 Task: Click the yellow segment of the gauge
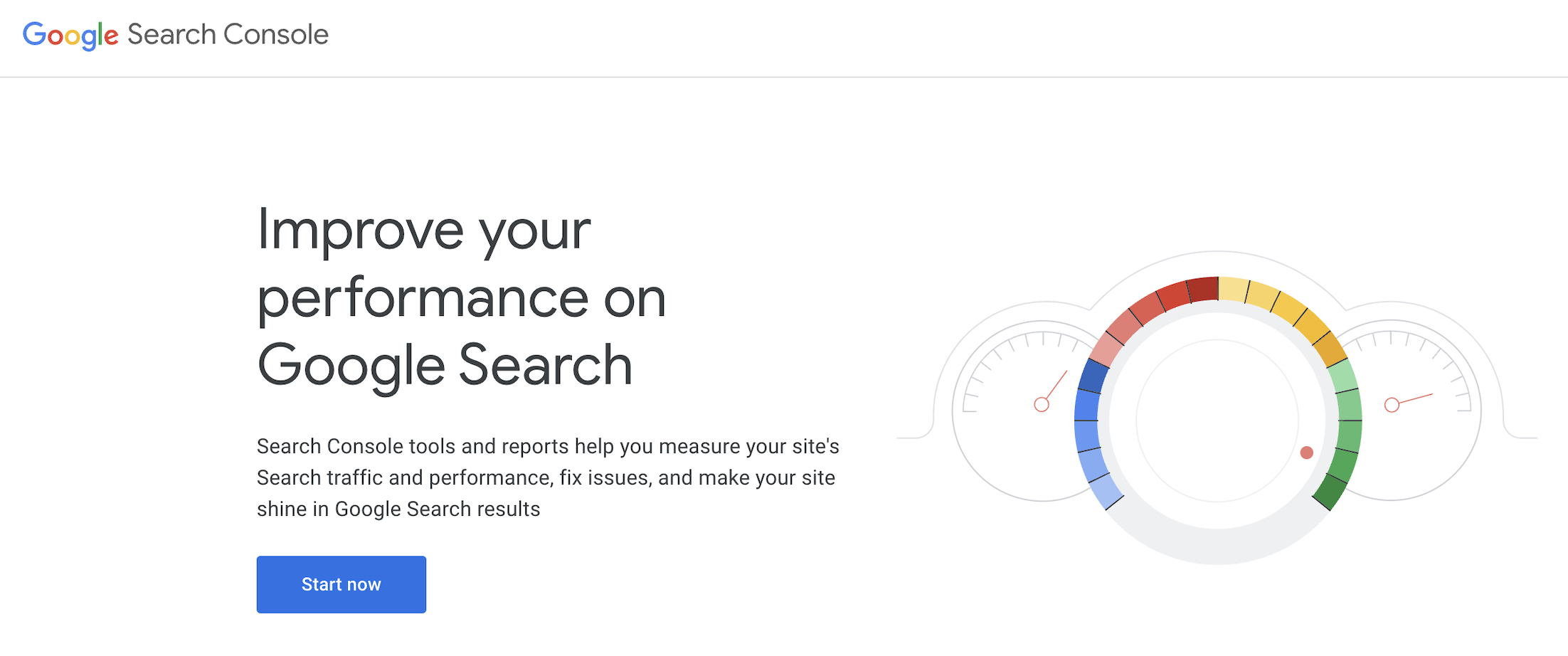1263,295
